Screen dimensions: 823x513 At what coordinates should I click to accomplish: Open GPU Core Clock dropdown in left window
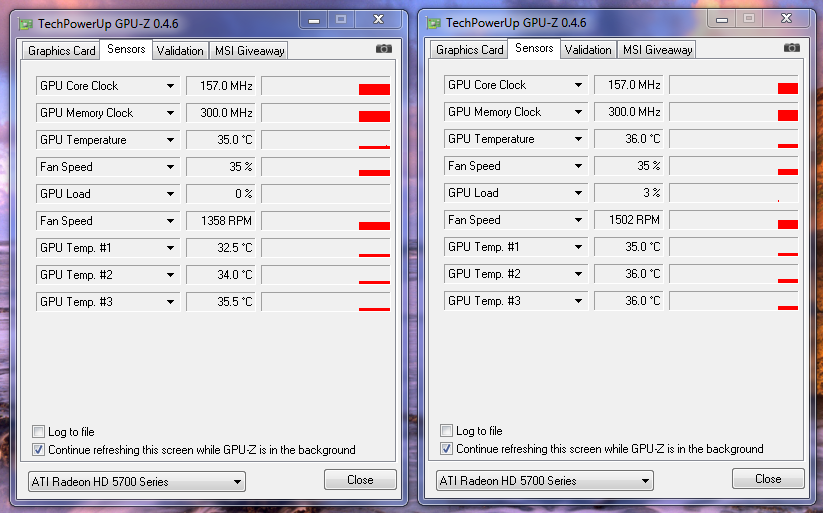[108, 86]
